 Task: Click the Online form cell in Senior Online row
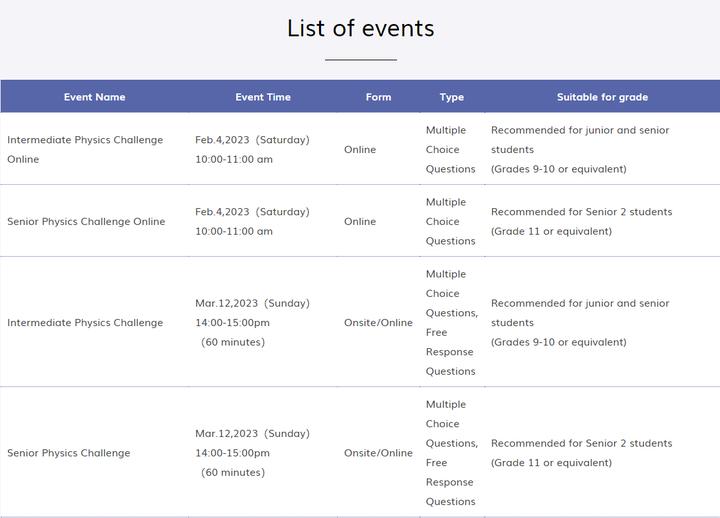[x=360, y=221]
